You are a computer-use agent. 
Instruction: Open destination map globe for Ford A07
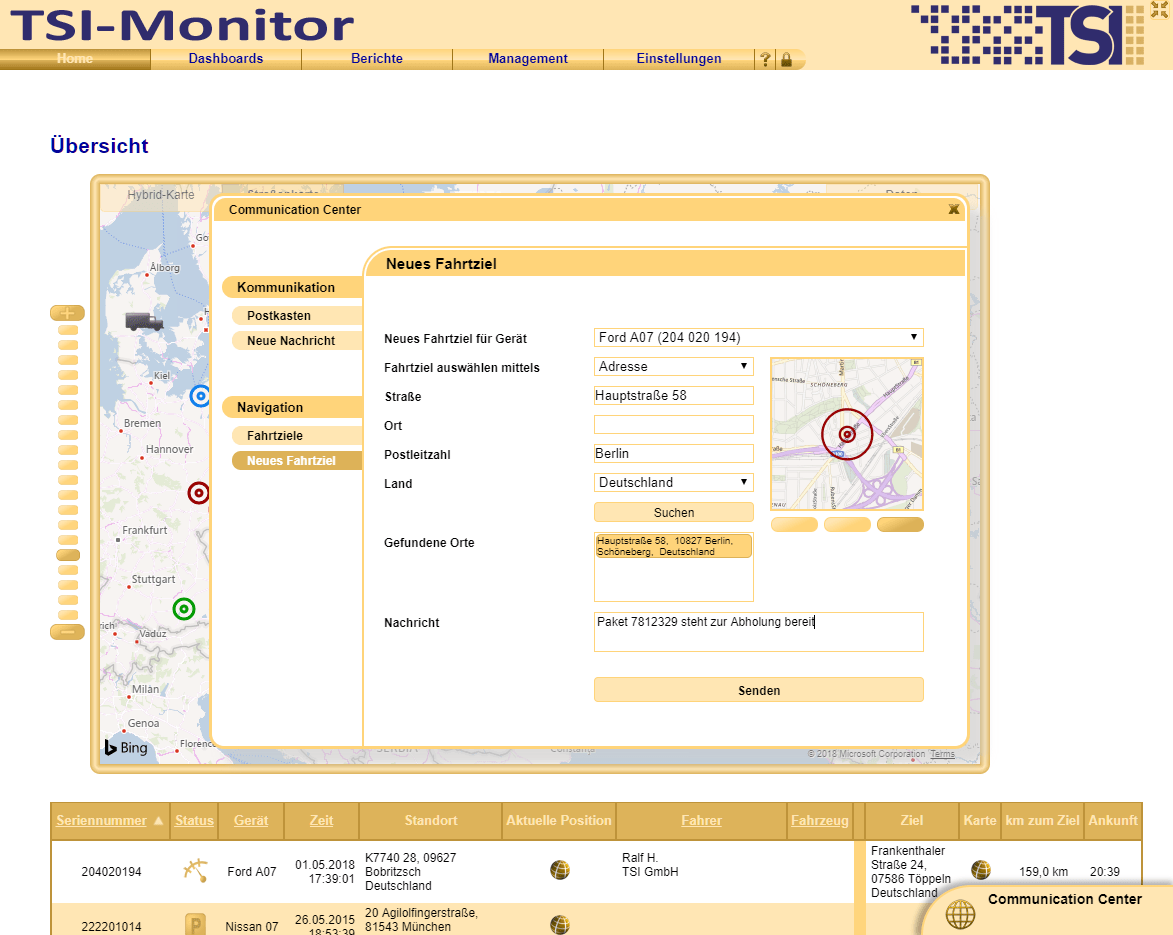pyautogui.click(x=981, y=869)
